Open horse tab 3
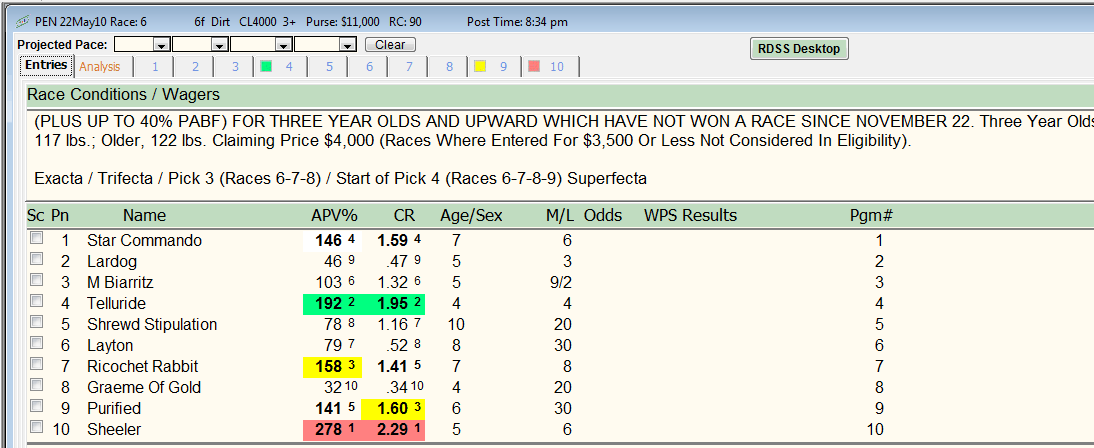1094x448 pixels. pos(236,67)
